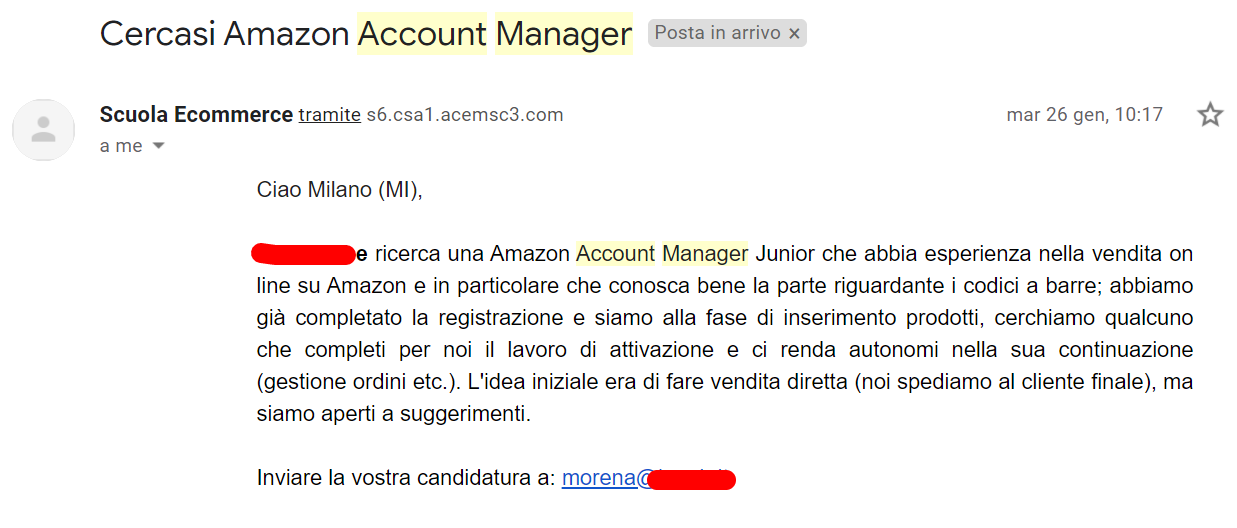Screen dimensions: 1237x528
Task: Open the tramite link
Action: coord(330,115)
